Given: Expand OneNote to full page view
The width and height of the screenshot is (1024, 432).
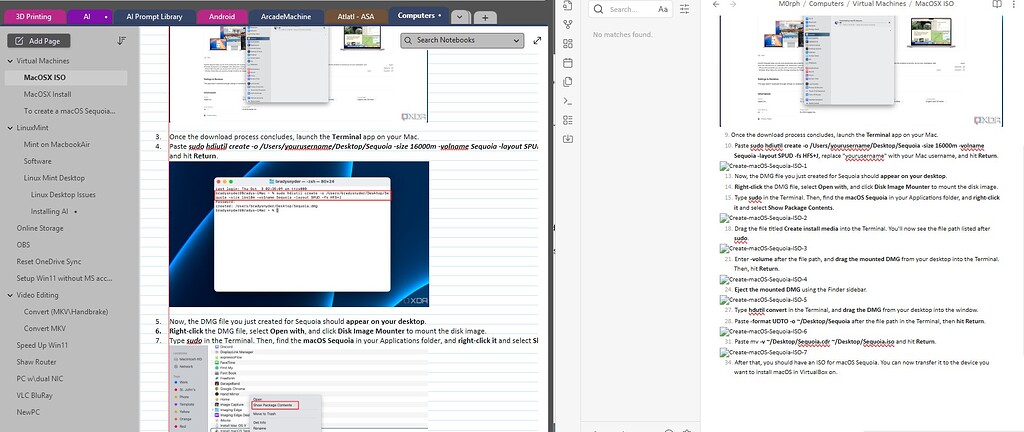Looking at the screenshot, I should 538,41.
